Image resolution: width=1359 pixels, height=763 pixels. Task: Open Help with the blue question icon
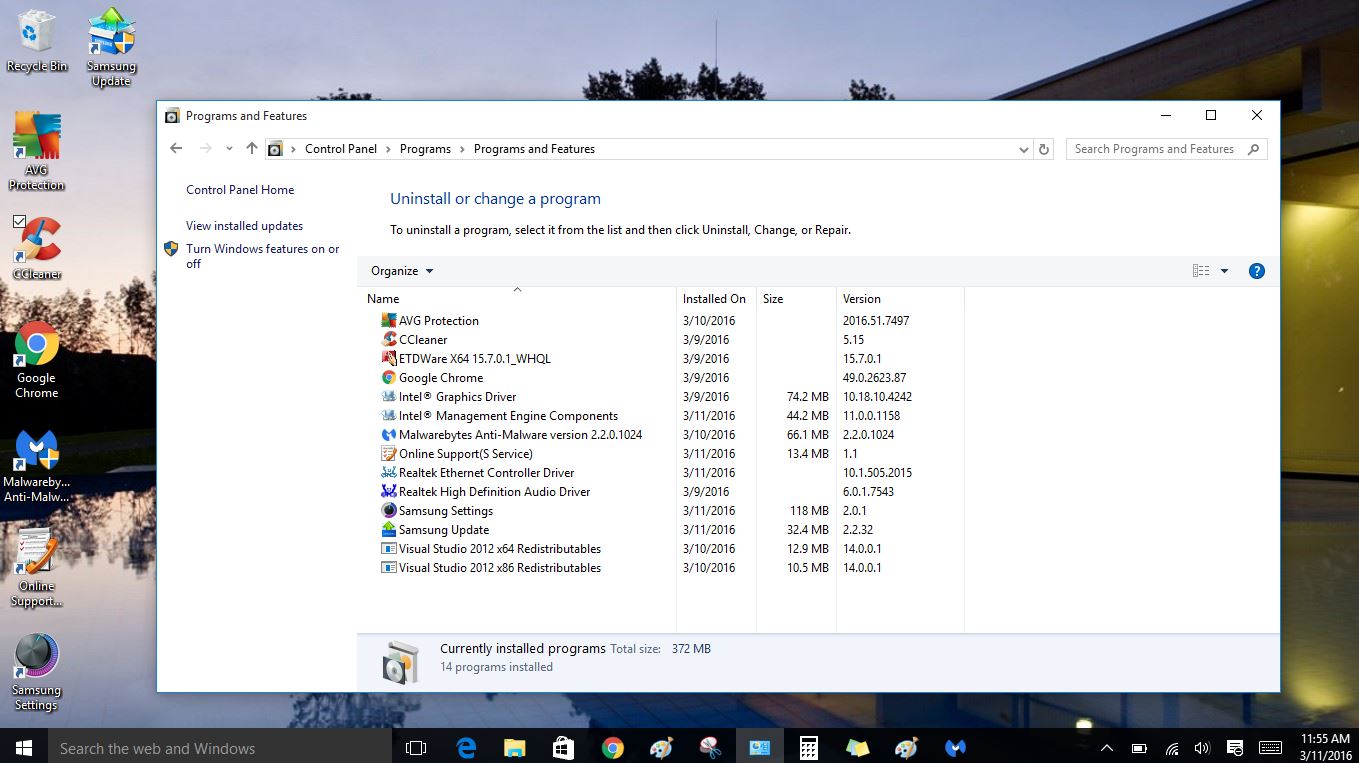coord(1257,271)
